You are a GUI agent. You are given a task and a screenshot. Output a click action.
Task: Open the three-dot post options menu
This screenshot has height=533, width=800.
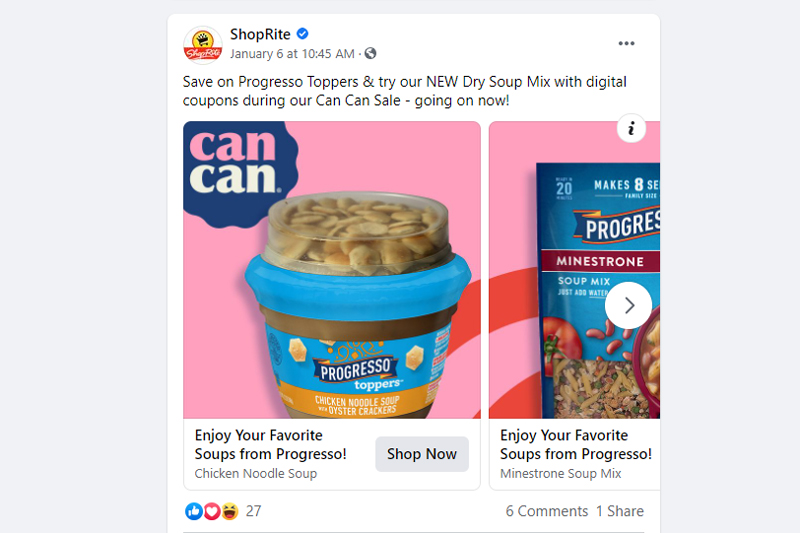[x=626, y=43]
